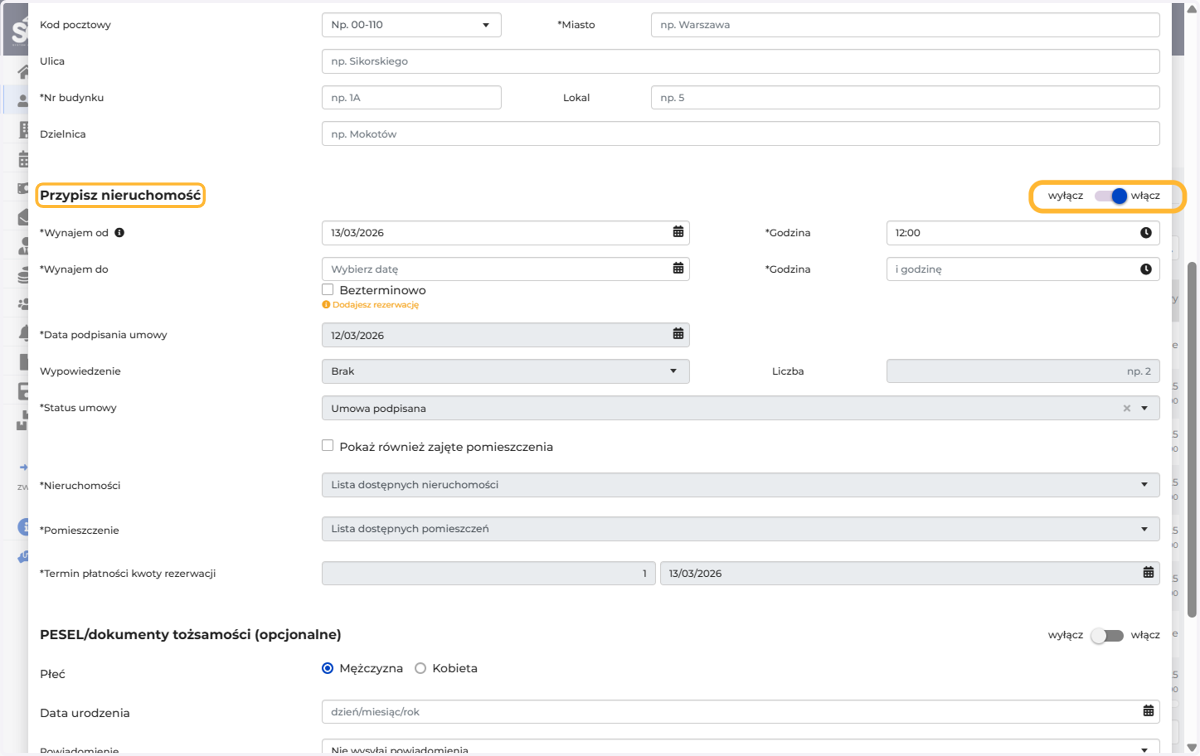Image resolution: width=1200 pixels, height=756 pixels.
Task: Open calendar picker in Wynajem od field
Action: click(678, 232)
